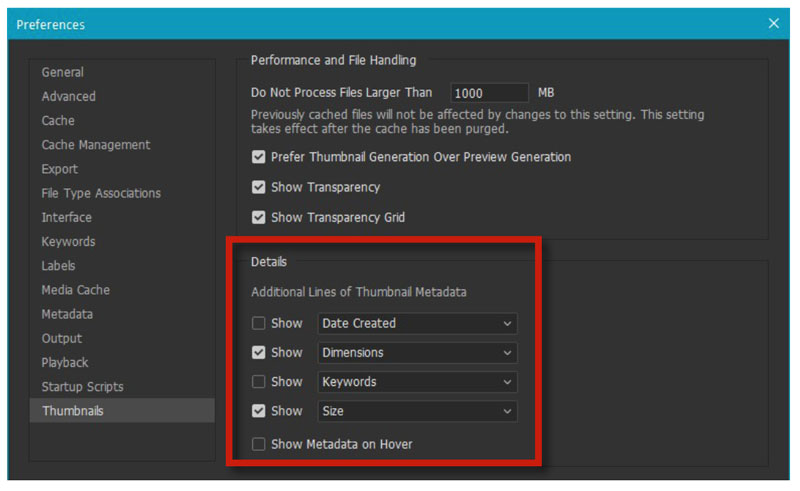
Task: Select Startup Scripts in the sidebar
Action: [83, 387]
